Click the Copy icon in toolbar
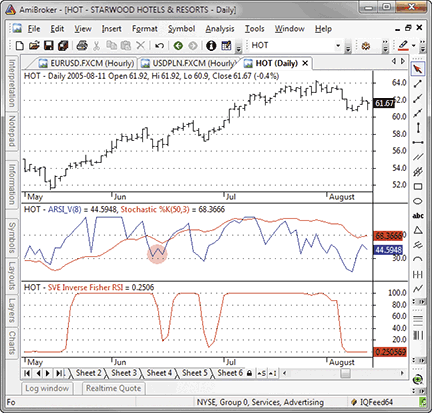Image resolution: width=432 pixels, height=413 pixels. coord(111,45)
